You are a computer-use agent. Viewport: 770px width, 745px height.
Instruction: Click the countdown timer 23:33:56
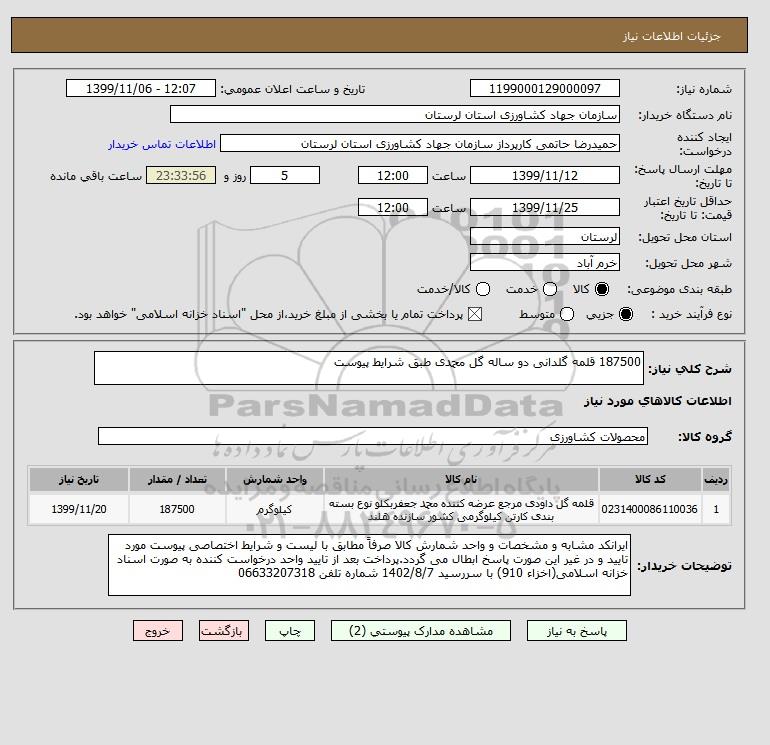181,175
